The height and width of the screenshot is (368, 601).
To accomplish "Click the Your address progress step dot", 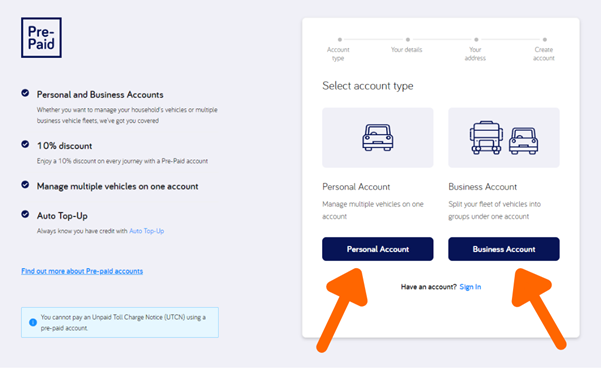I will tap(476, 39).
